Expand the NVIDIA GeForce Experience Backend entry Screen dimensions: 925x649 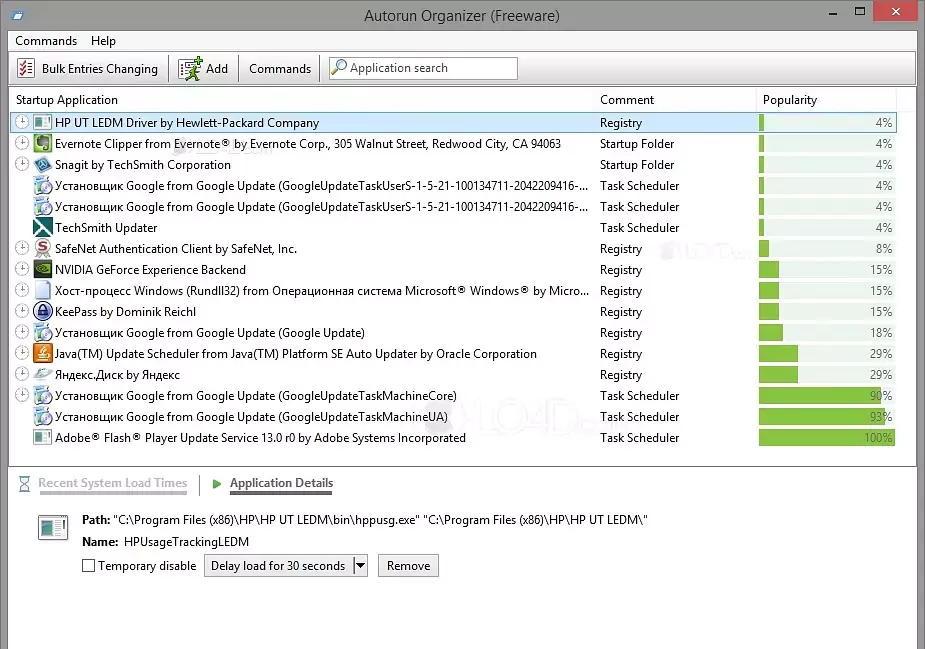[20, 269]
